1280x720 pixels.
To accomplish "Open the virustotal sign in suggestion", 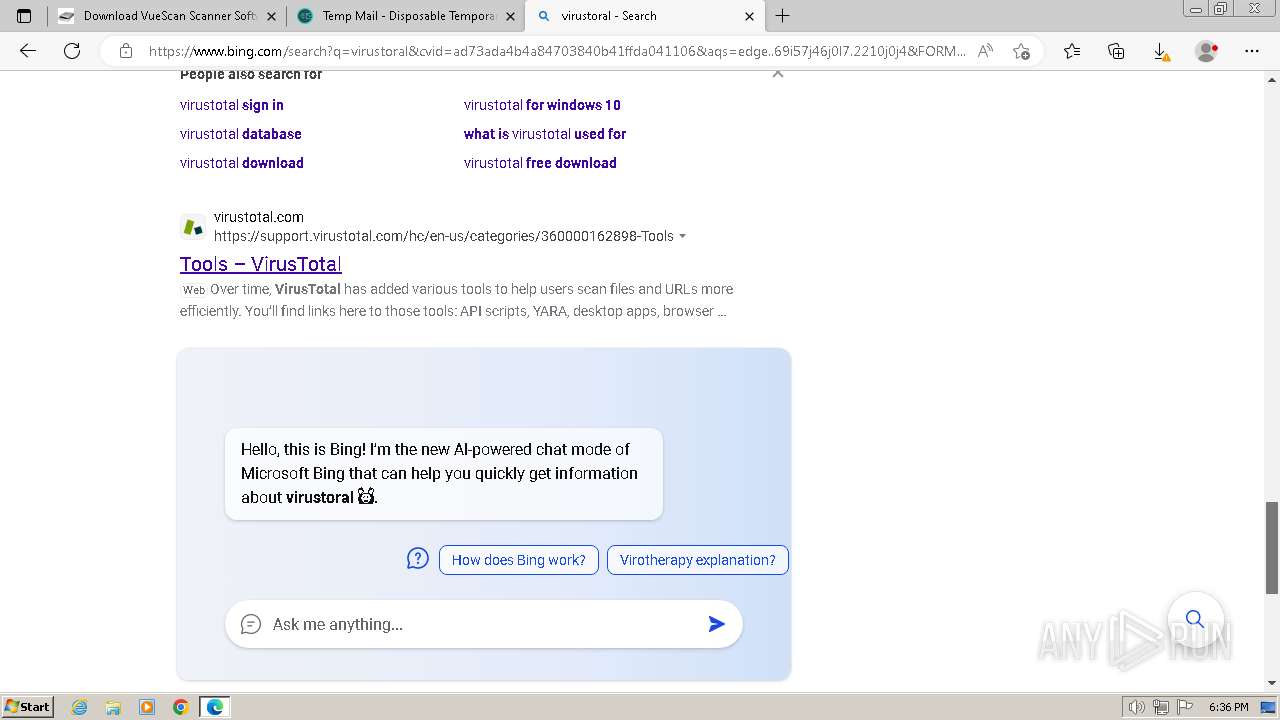I will tap(232, 105).
